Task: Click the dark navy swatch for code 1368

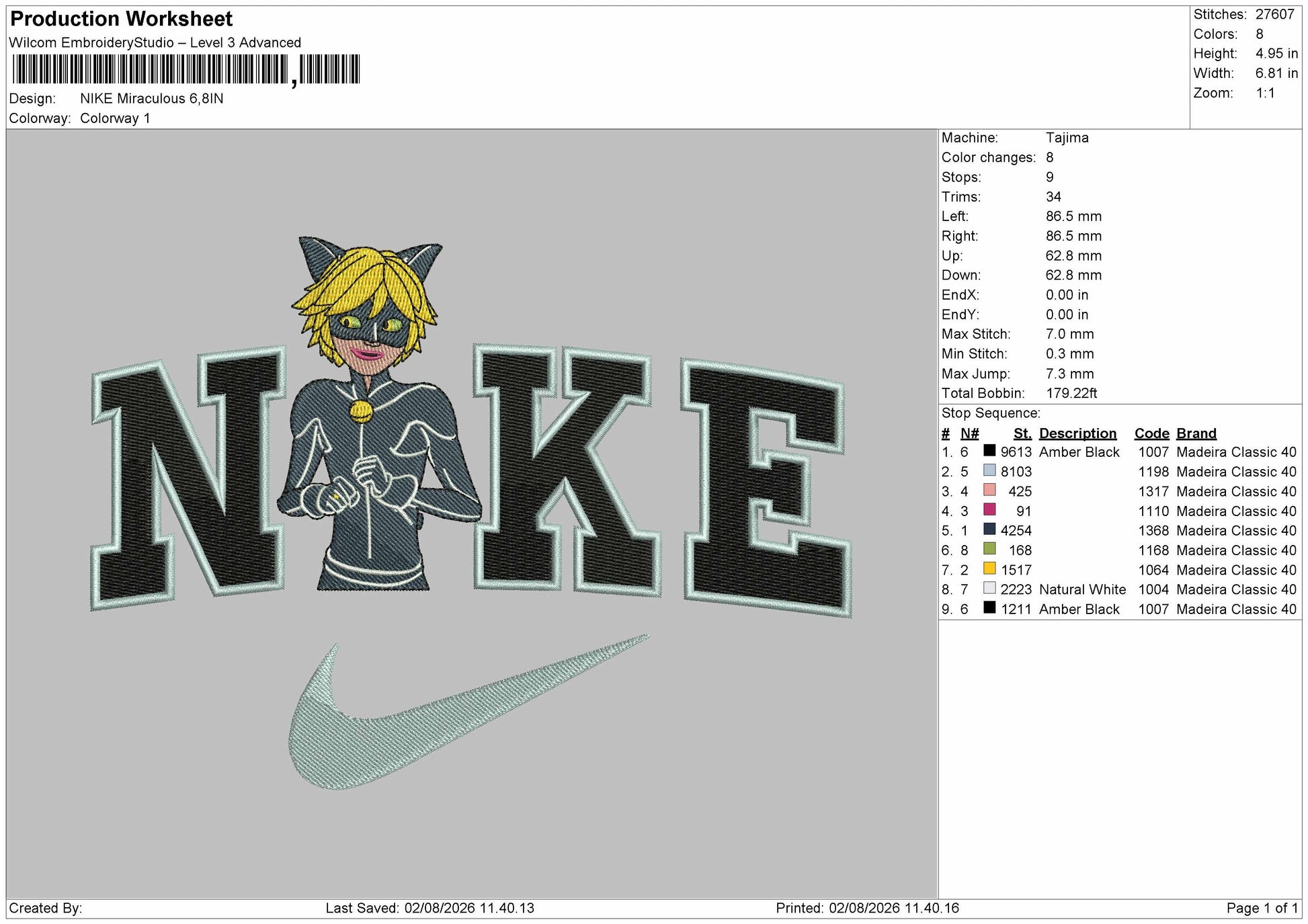Action: tap(989, 530)
